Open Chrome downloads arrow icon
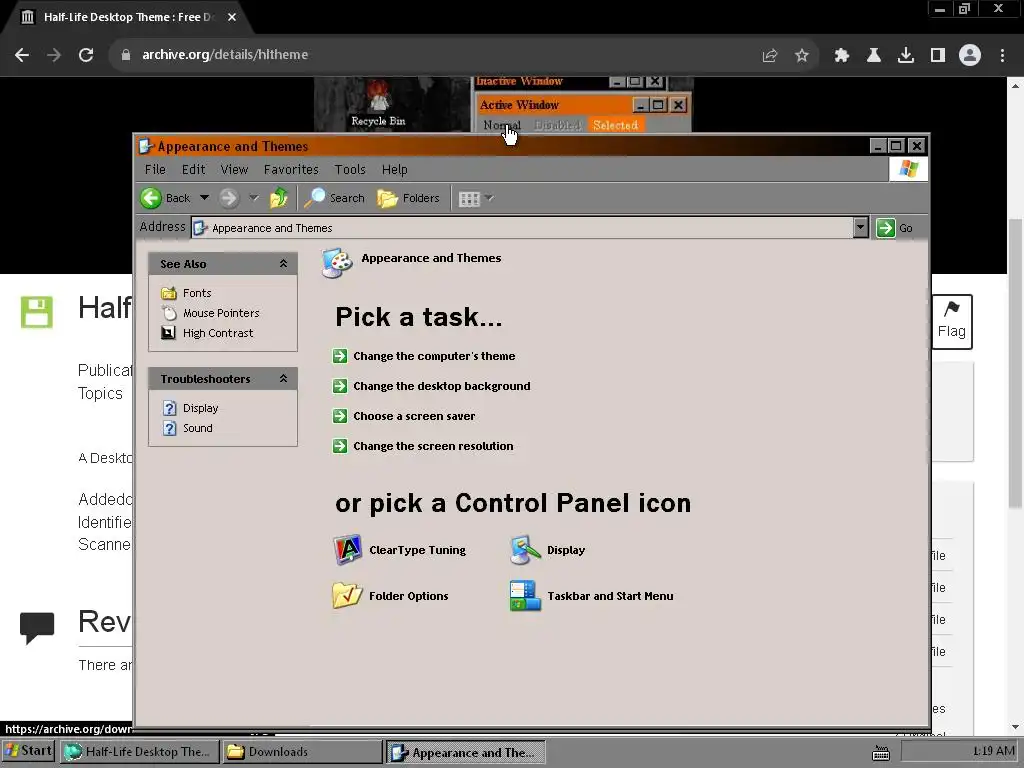 point(906,56)
